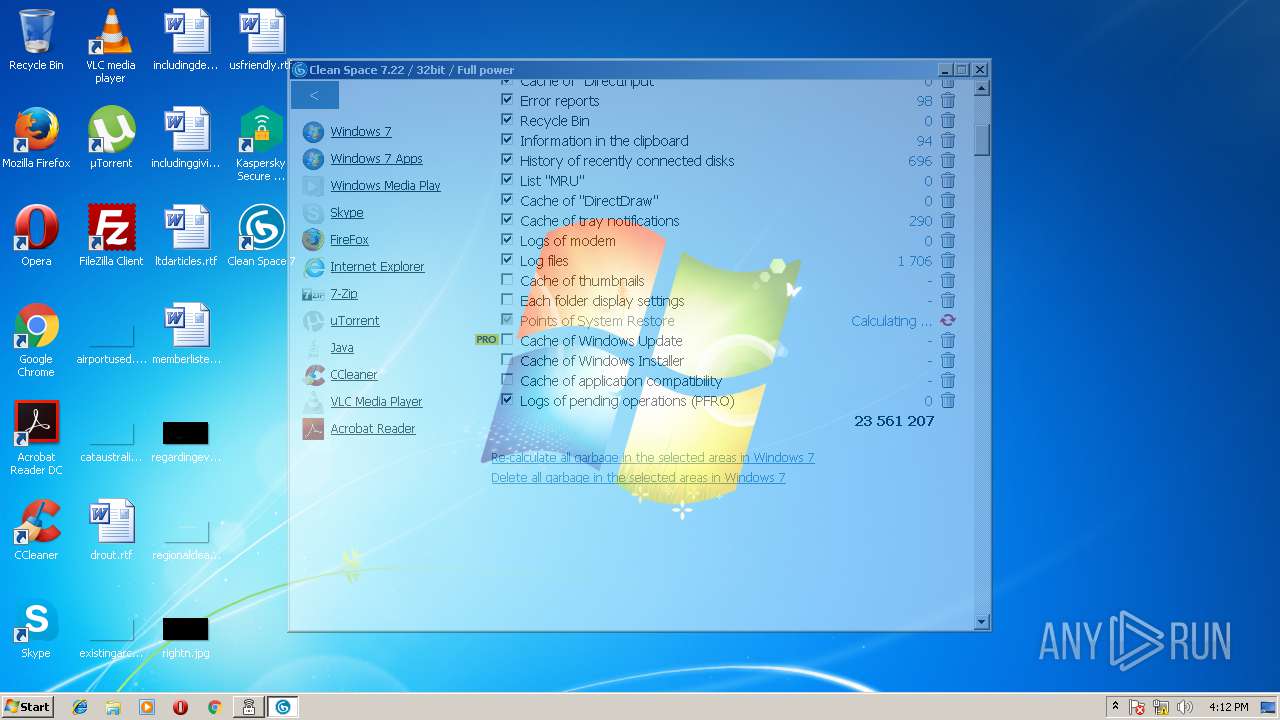The height and width of the screenshot is (720, 1280).
Task: Uncheck the Recycle Bin checkbox
Action: click(x=507, y=120)
